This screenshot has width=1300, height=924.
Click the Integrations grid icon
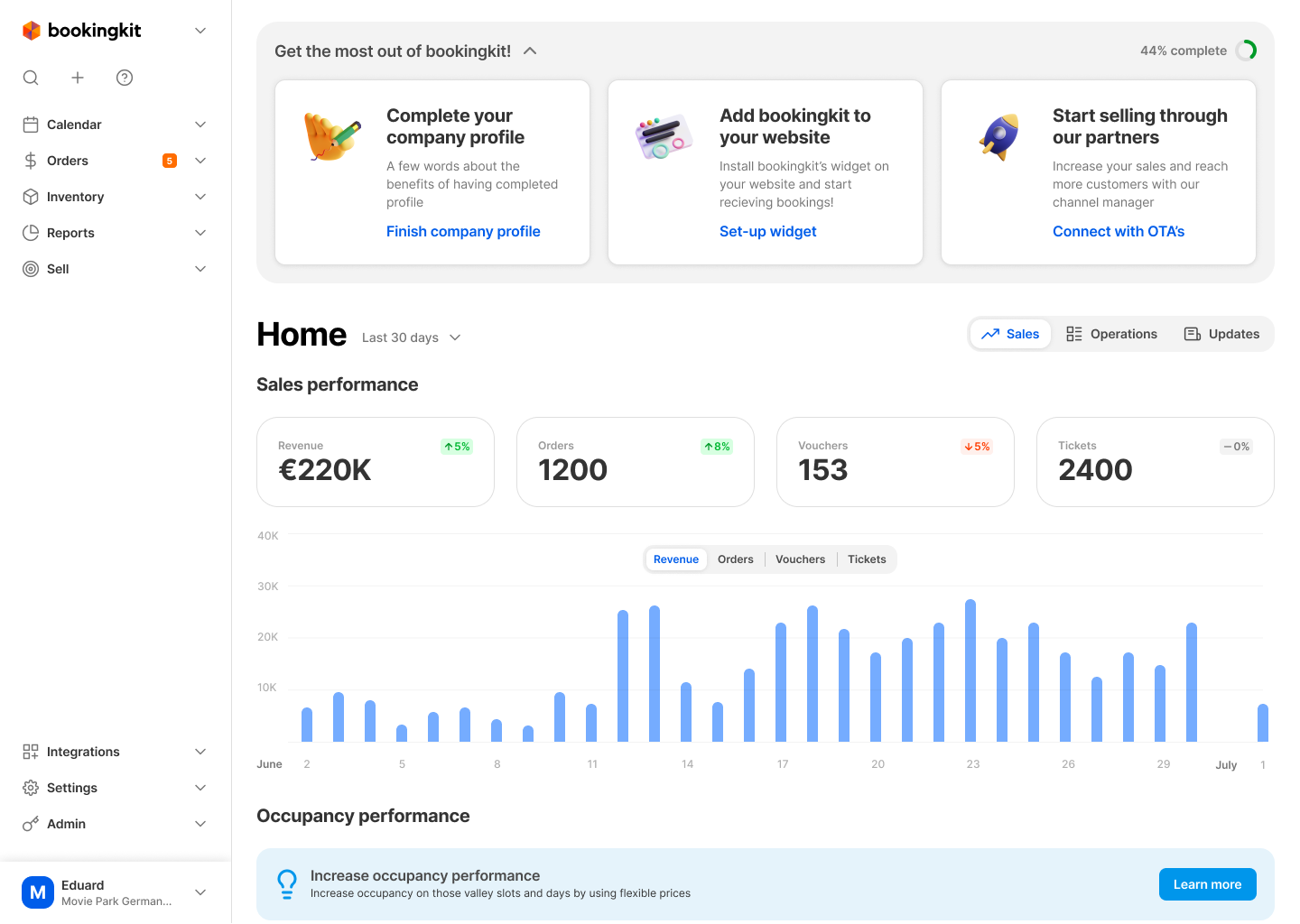point(31,752)
